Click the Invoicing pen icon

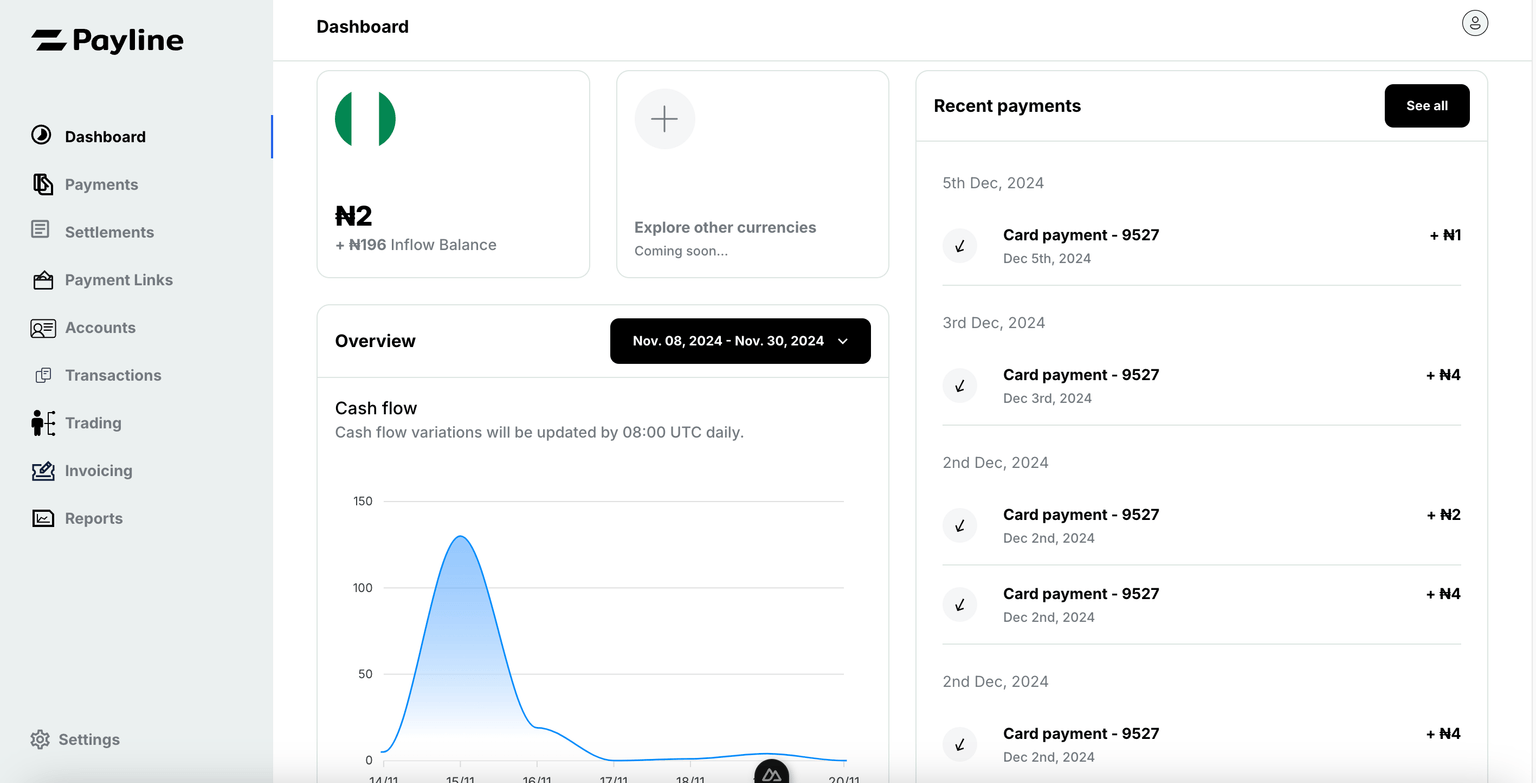42,470
